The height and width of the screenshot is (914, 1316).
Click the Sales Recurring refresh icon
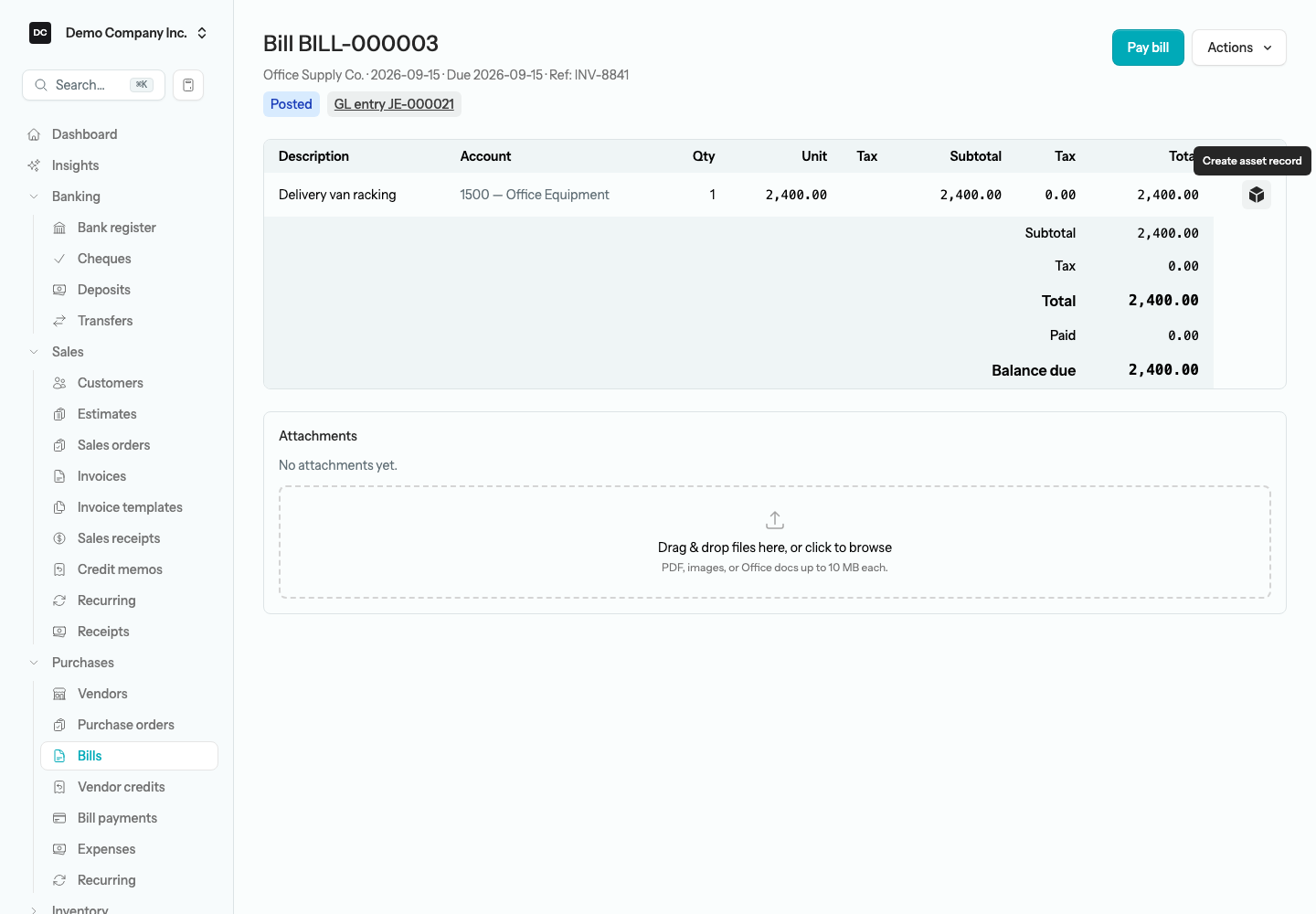pos(59,600)
